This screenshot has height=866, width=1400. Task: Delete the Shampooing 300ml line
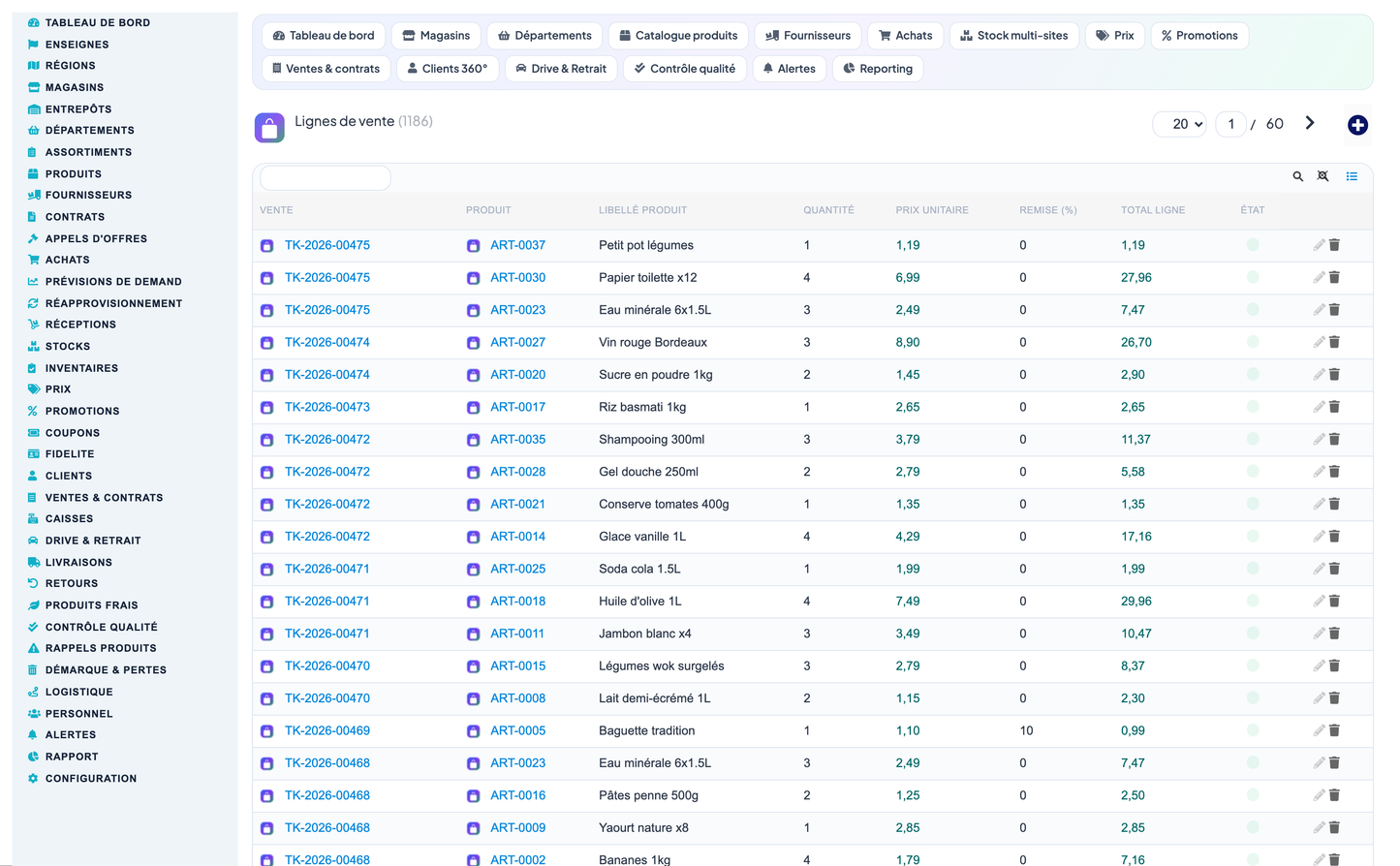click(x=1334, y=439)
